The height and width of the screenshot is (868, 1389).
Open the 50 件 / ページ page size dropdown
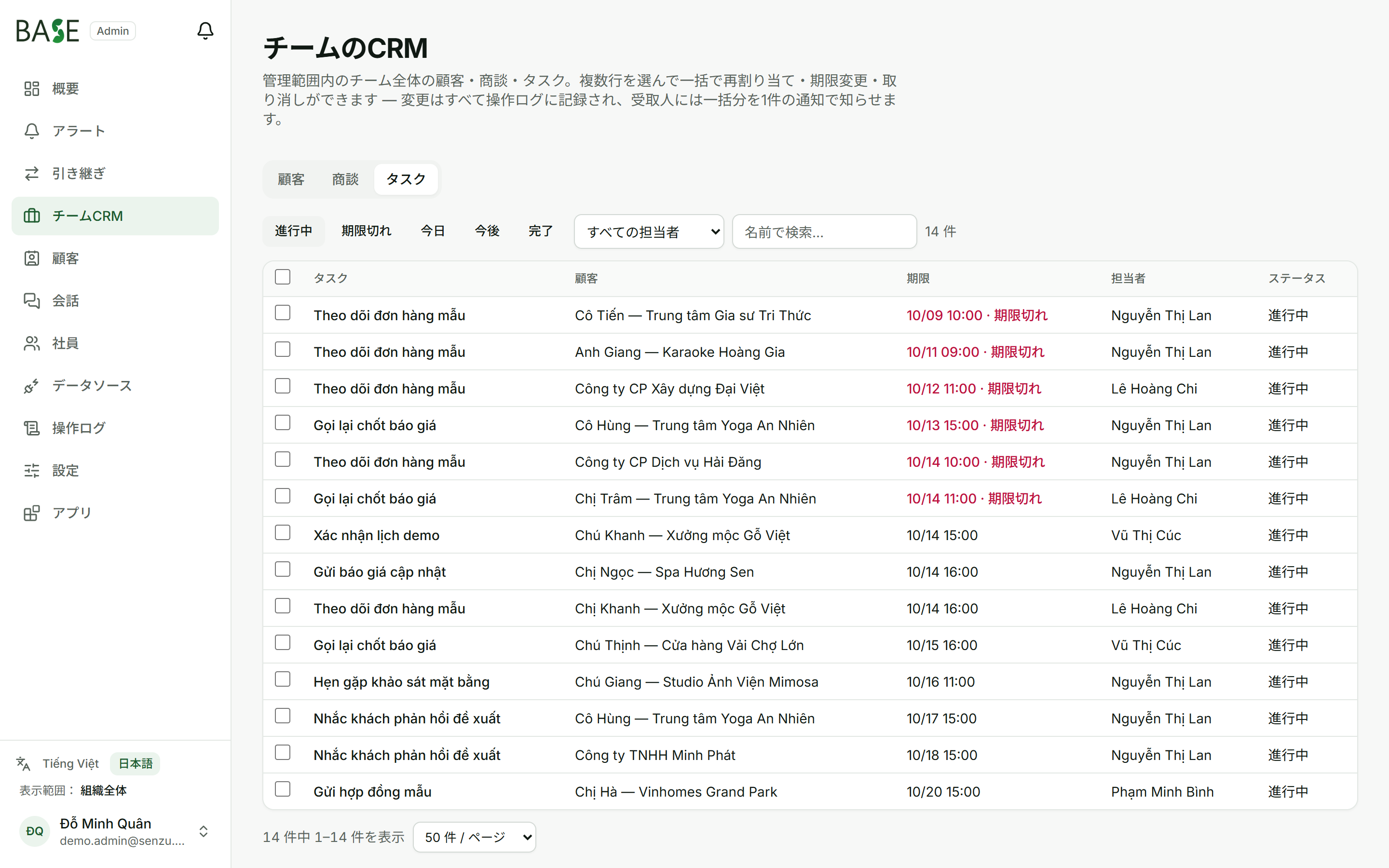[474, 837]
